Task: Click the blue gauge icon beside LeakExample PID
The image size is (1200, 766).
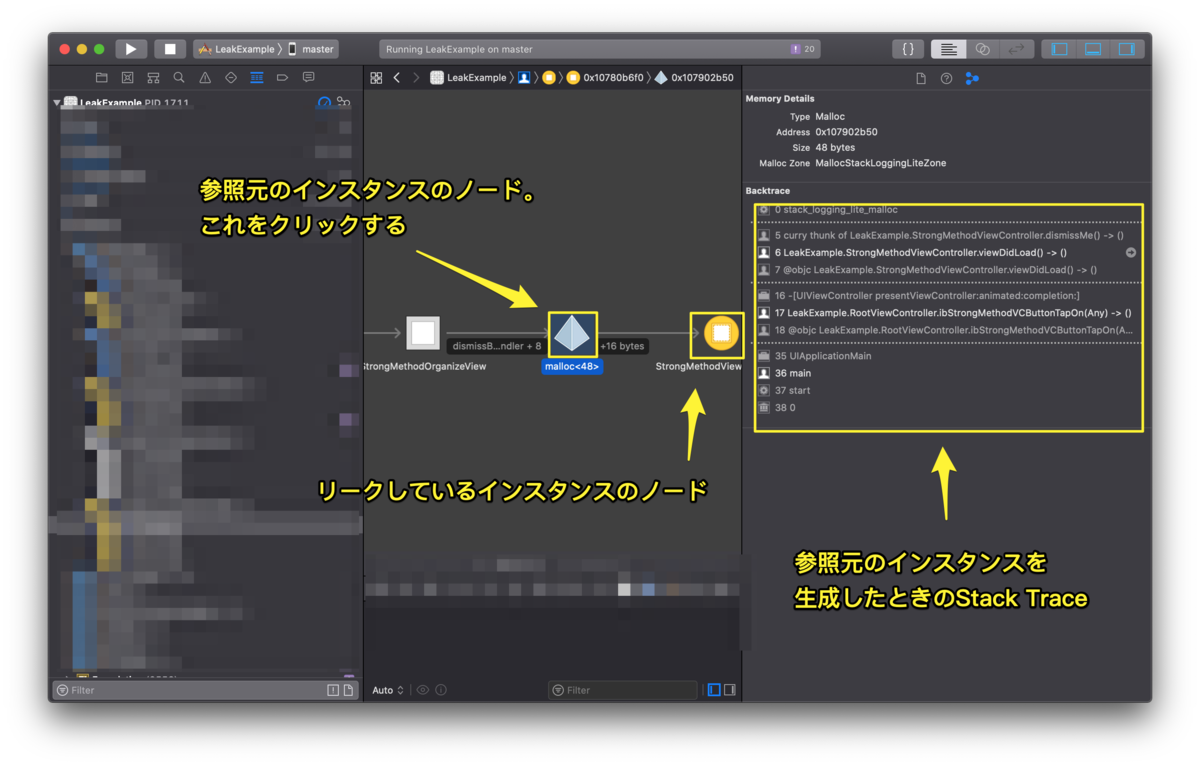Action: coord(324,103)
